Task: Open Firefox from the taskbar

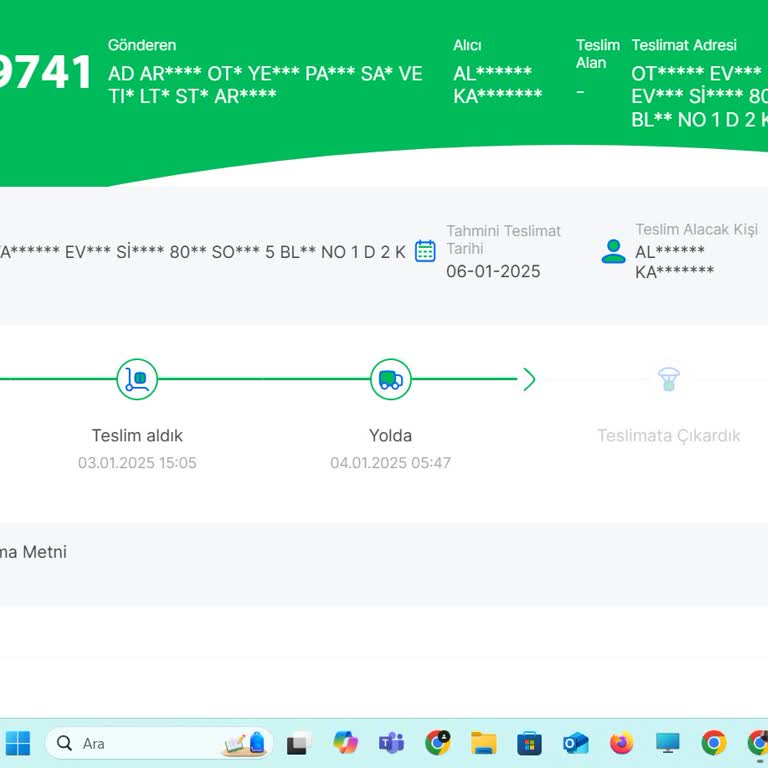Action: [x=622, y=743]
